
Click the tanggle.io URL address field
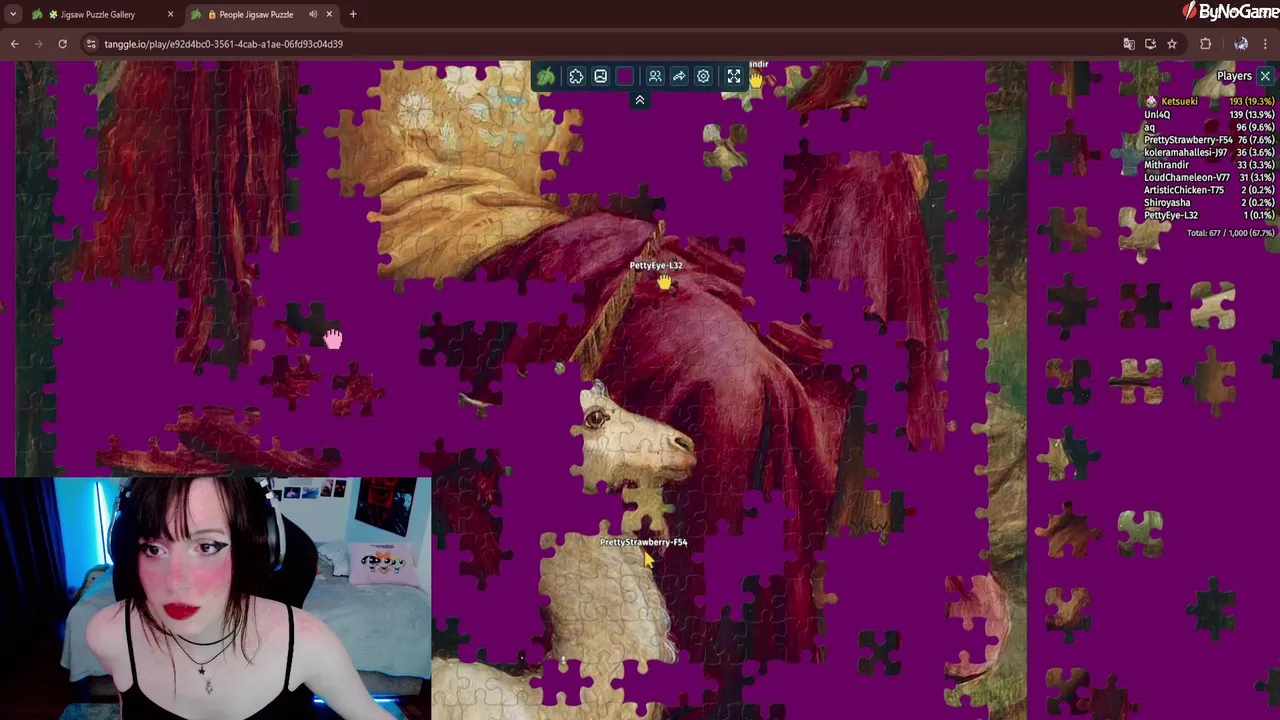(x=224, y=44)
